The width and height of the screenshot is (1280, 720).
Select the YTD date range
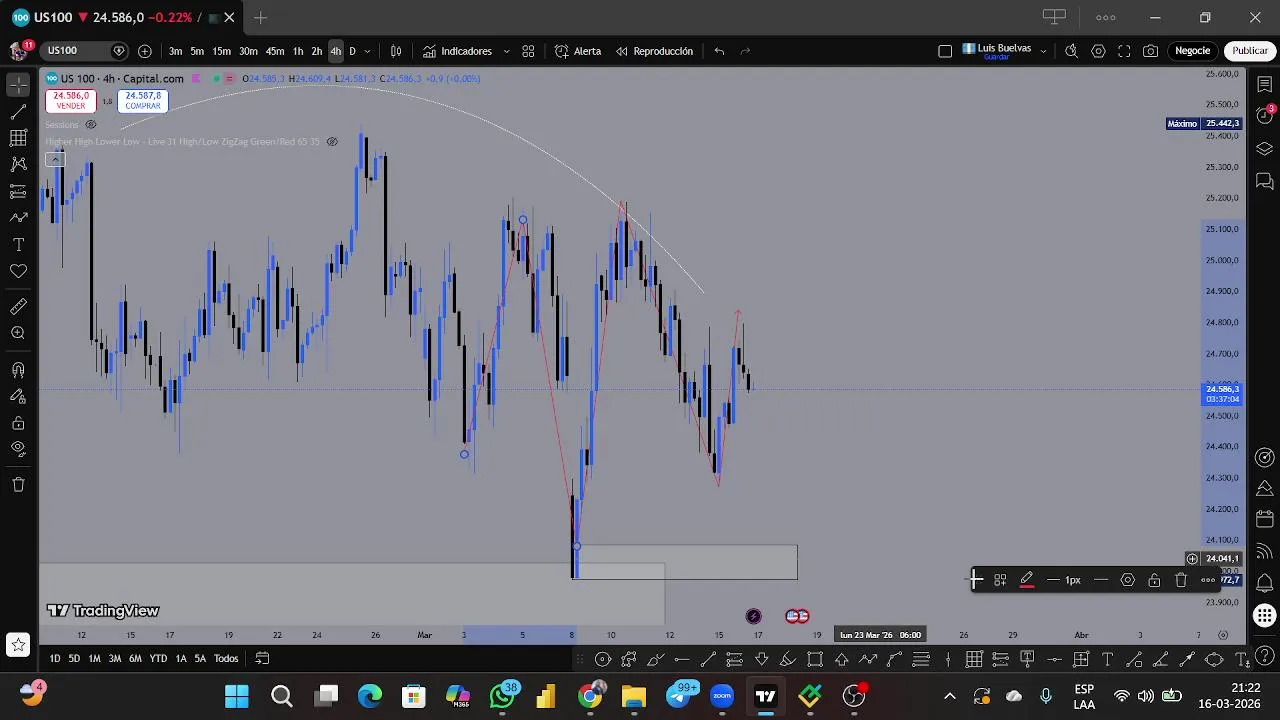[158, 658]
